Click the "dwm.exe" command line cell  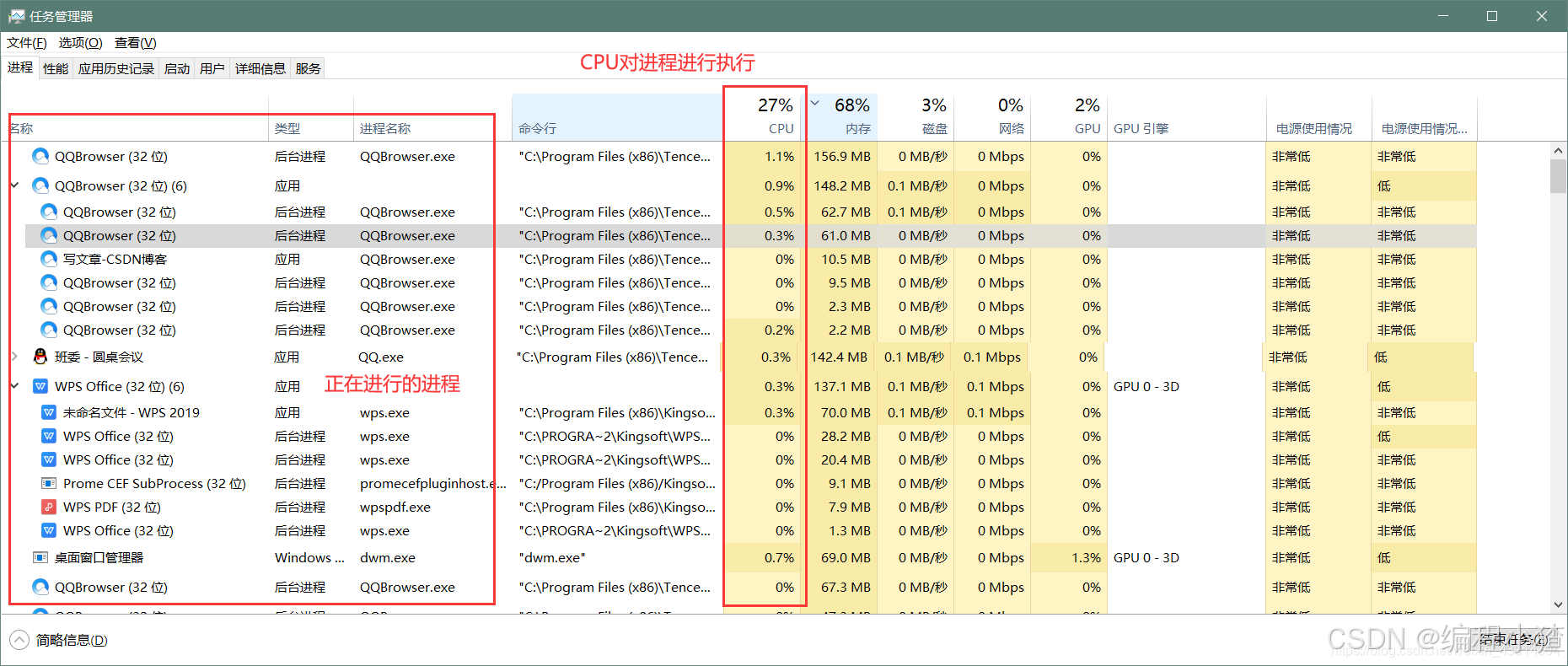552,557
